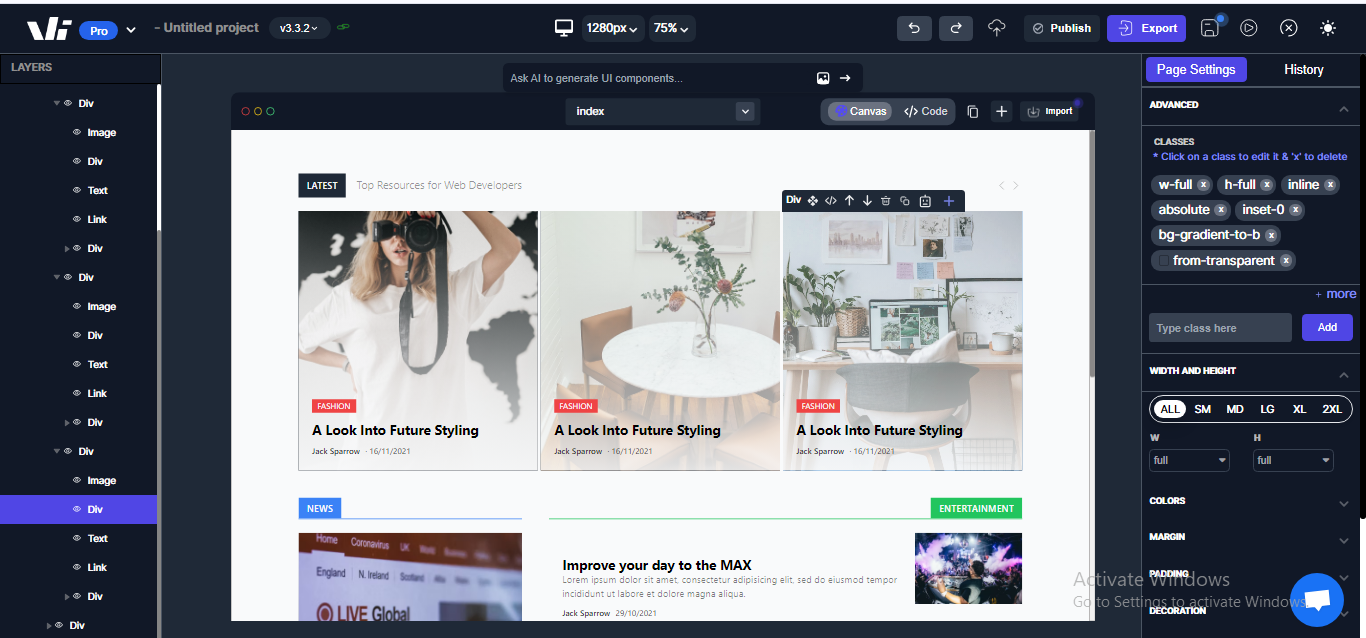Collapse the Width and Height section
The width and height of the screenshot is (1366, 638).
pos(1344,374)
